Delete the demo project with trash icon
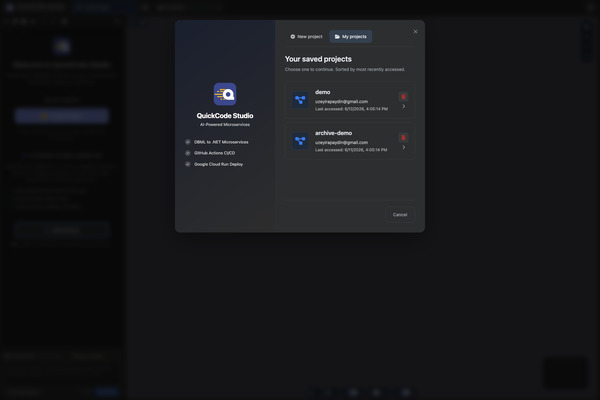Viewport: 600px width, 400px height. pyautogui.click(x=403, y=97)
